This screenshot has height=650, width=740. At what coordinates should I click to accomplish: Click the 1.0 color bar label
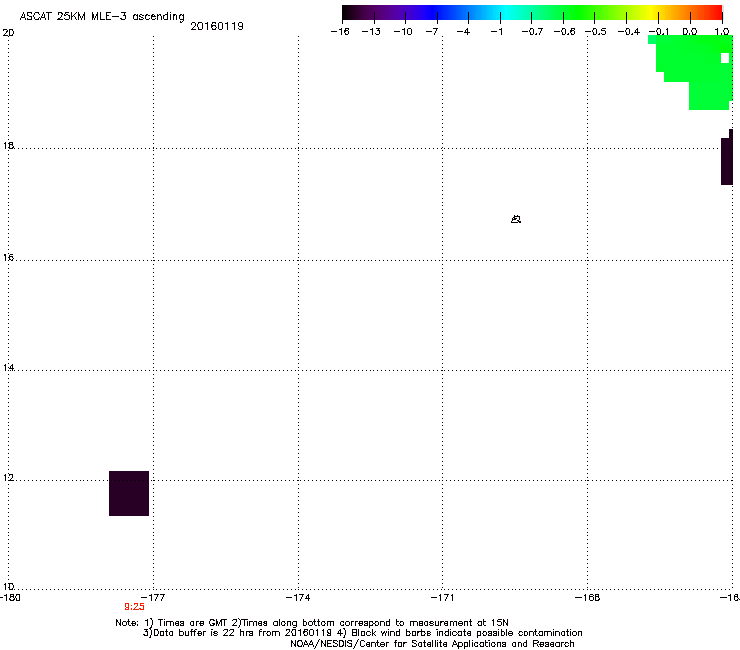[x=722, y=32]
